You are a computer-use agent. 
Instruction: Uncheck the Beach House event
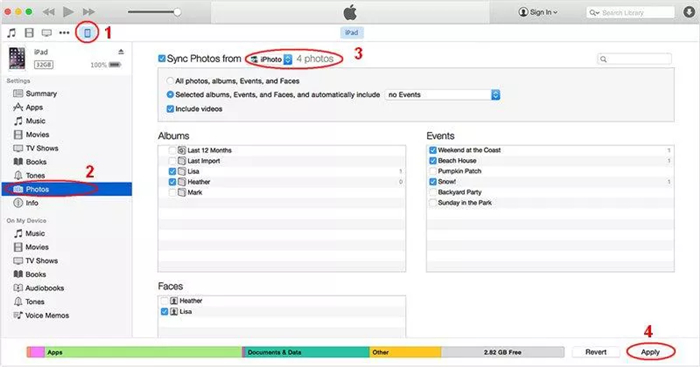pos(433,160)
